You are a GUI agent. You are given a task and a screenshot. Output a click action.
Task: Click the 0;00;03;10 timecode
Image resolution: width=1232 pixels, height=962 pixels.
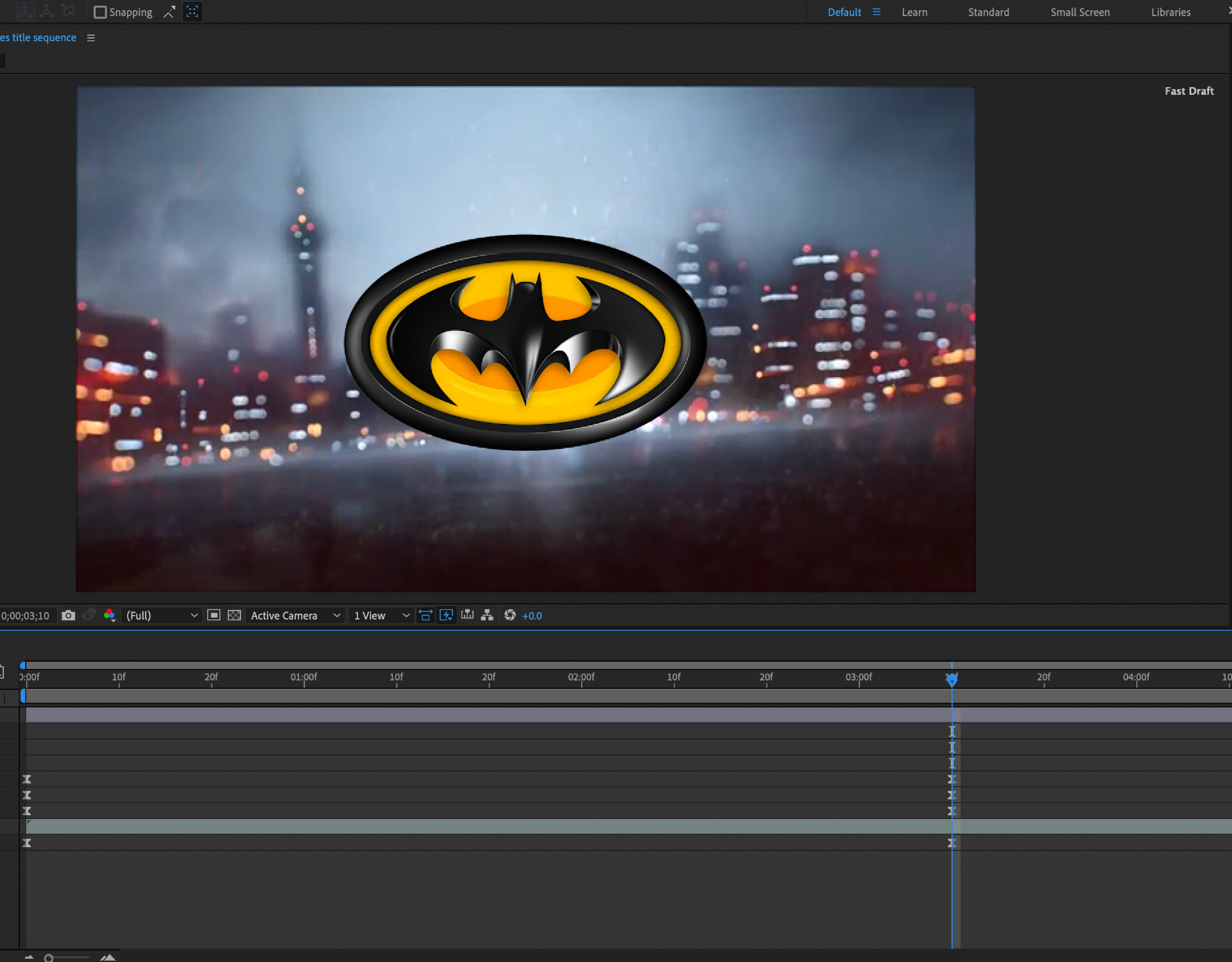click(x=26, y=616)
